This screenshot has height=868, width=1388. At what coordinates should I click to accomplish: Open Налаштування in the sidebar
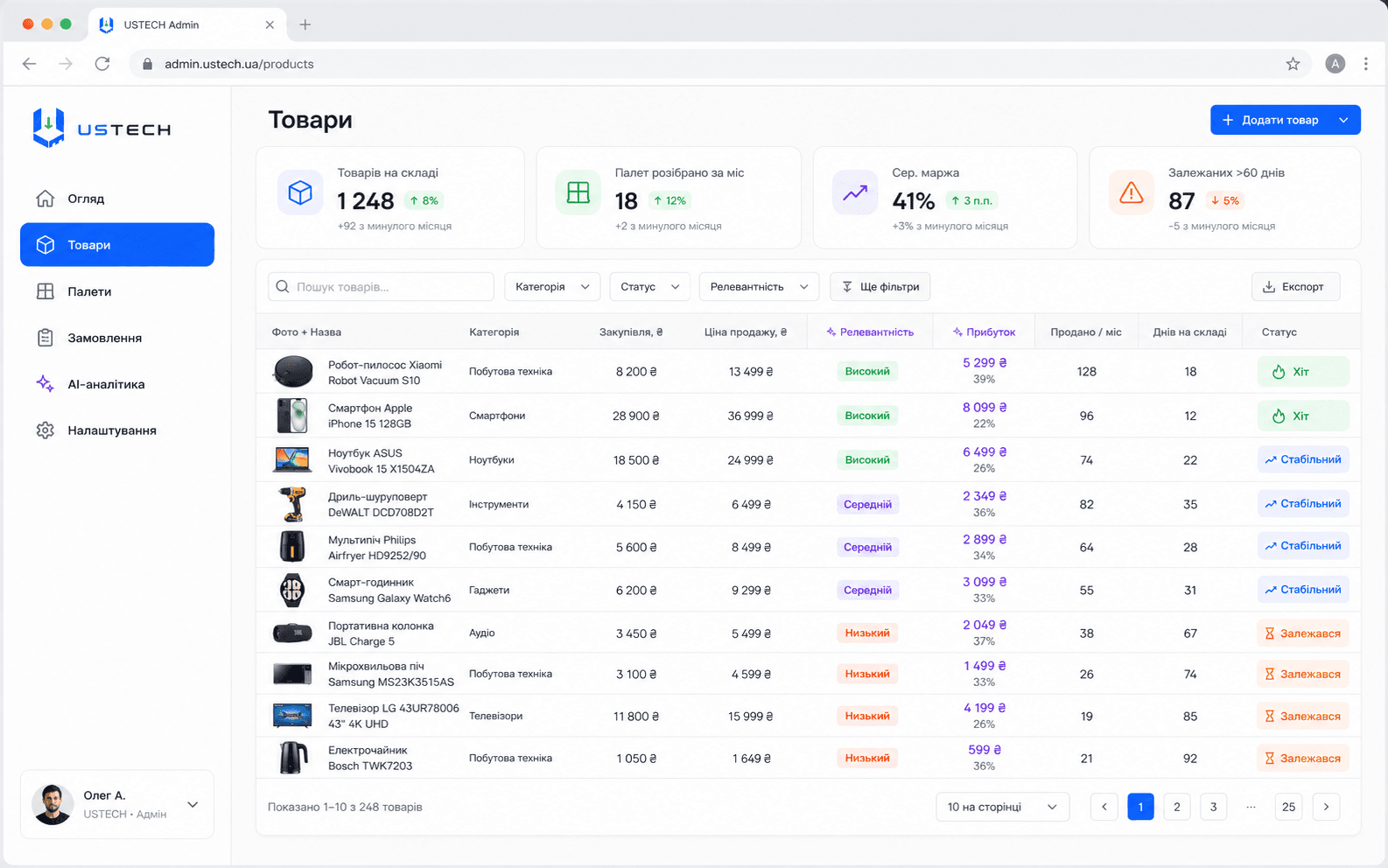117,430
